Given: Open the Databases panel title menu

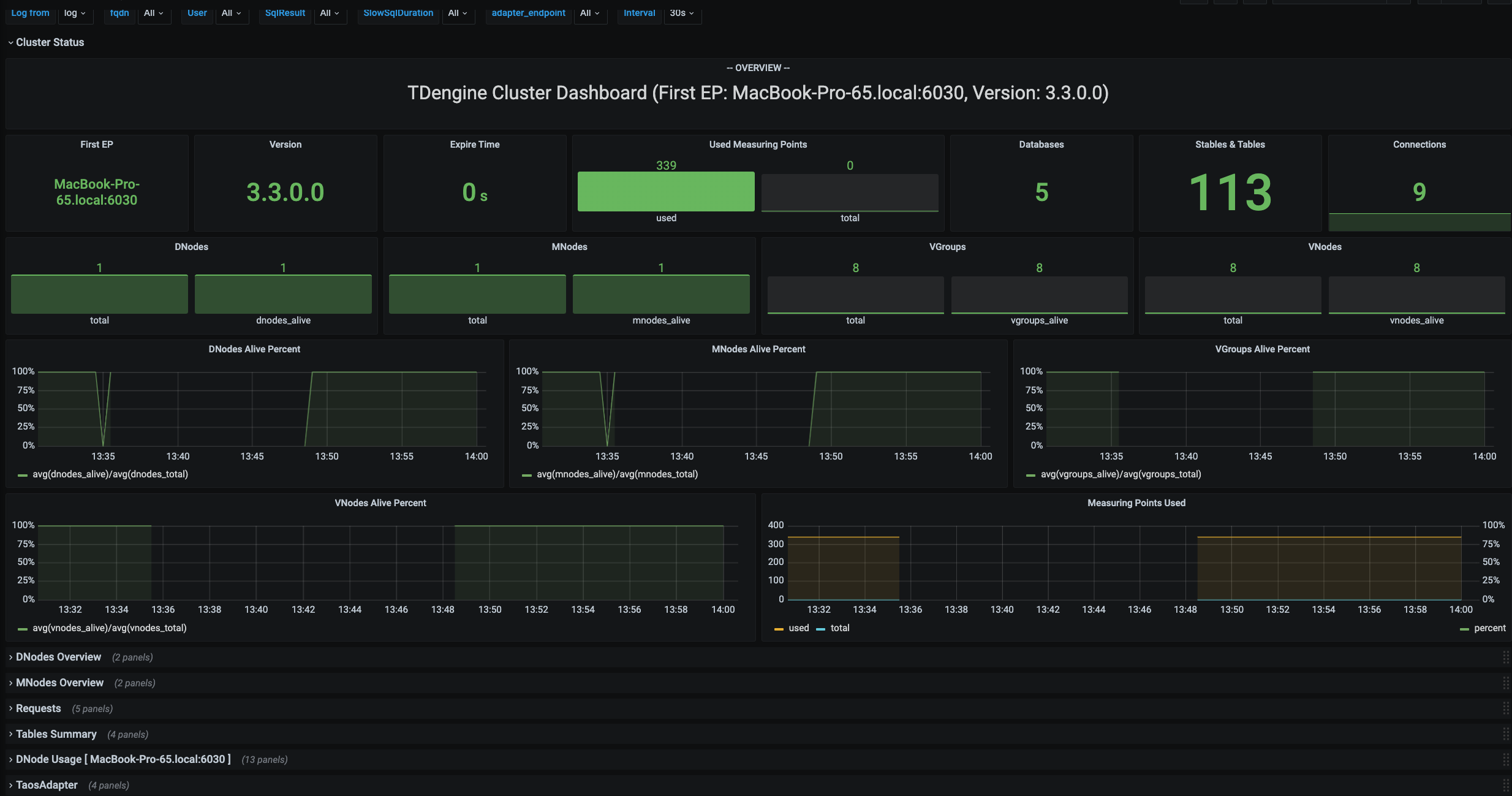Looking at the screenshot, I should pos(1041,145).
